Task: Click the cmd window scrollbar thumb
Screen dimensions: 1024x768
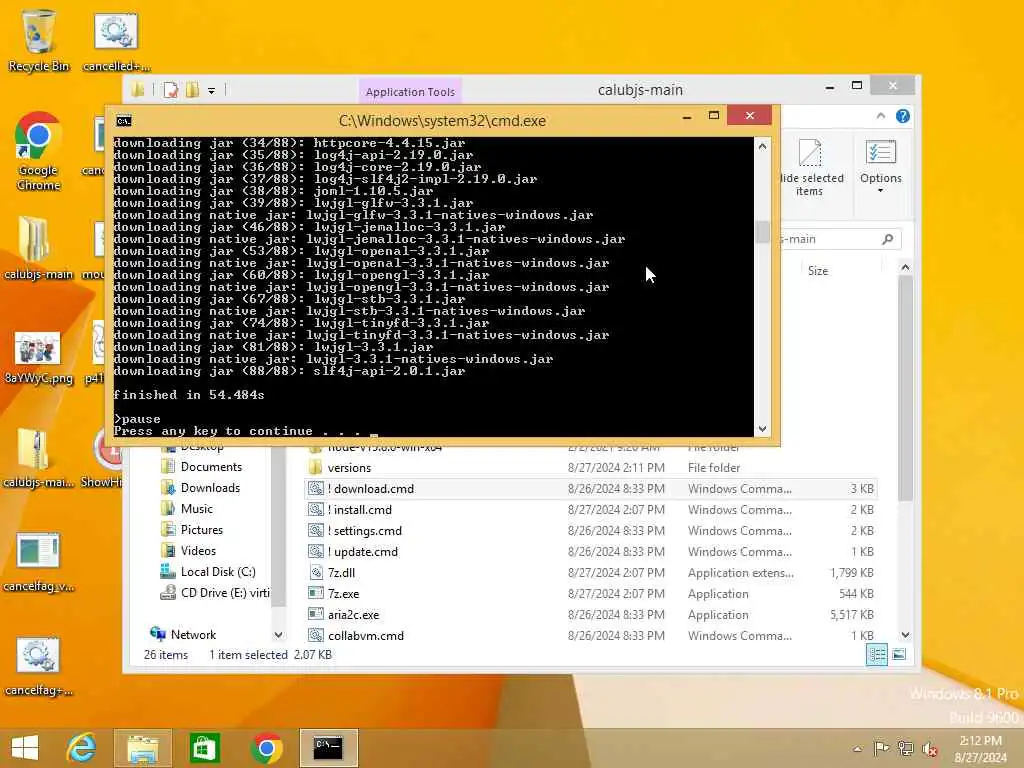Action: pos(762,232)
